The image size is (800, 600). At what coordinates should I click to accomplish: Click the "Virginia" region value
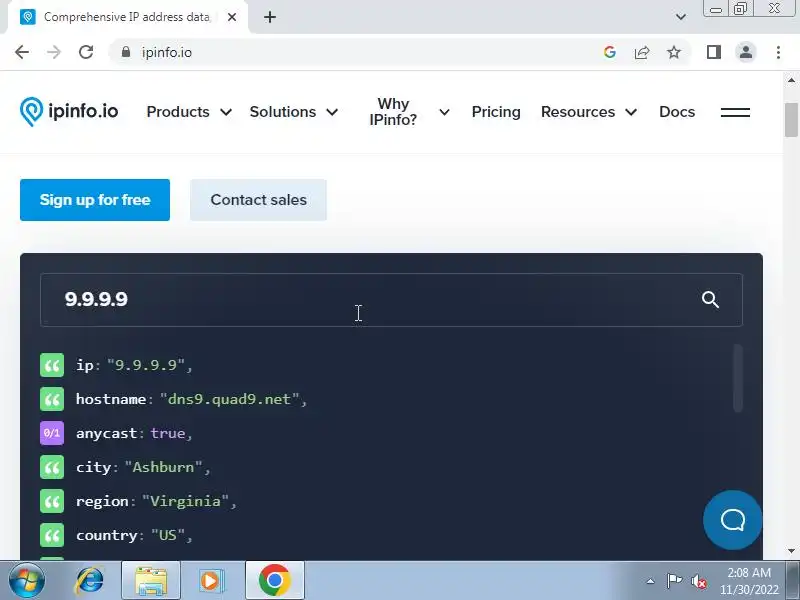pos(185,502)
